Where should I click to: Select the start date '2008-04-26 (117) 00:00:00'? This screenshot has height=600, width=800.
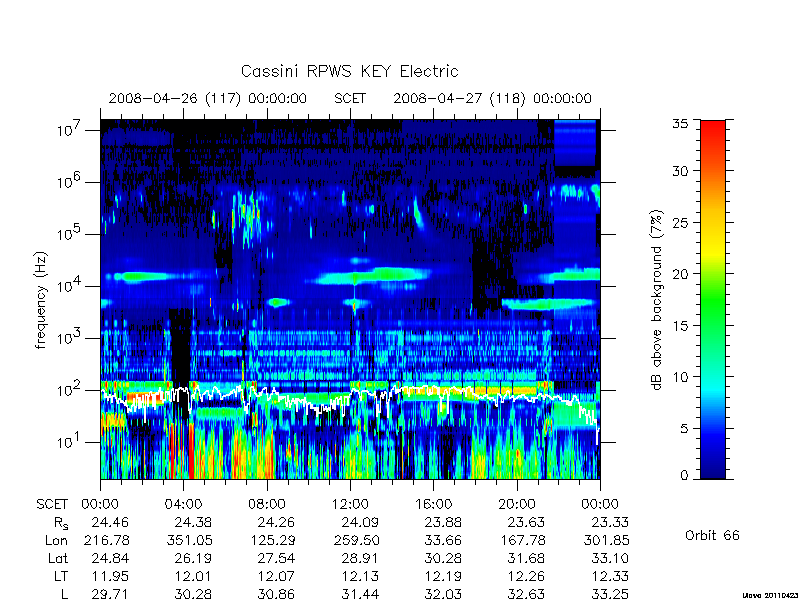click(x=208, y=98)
